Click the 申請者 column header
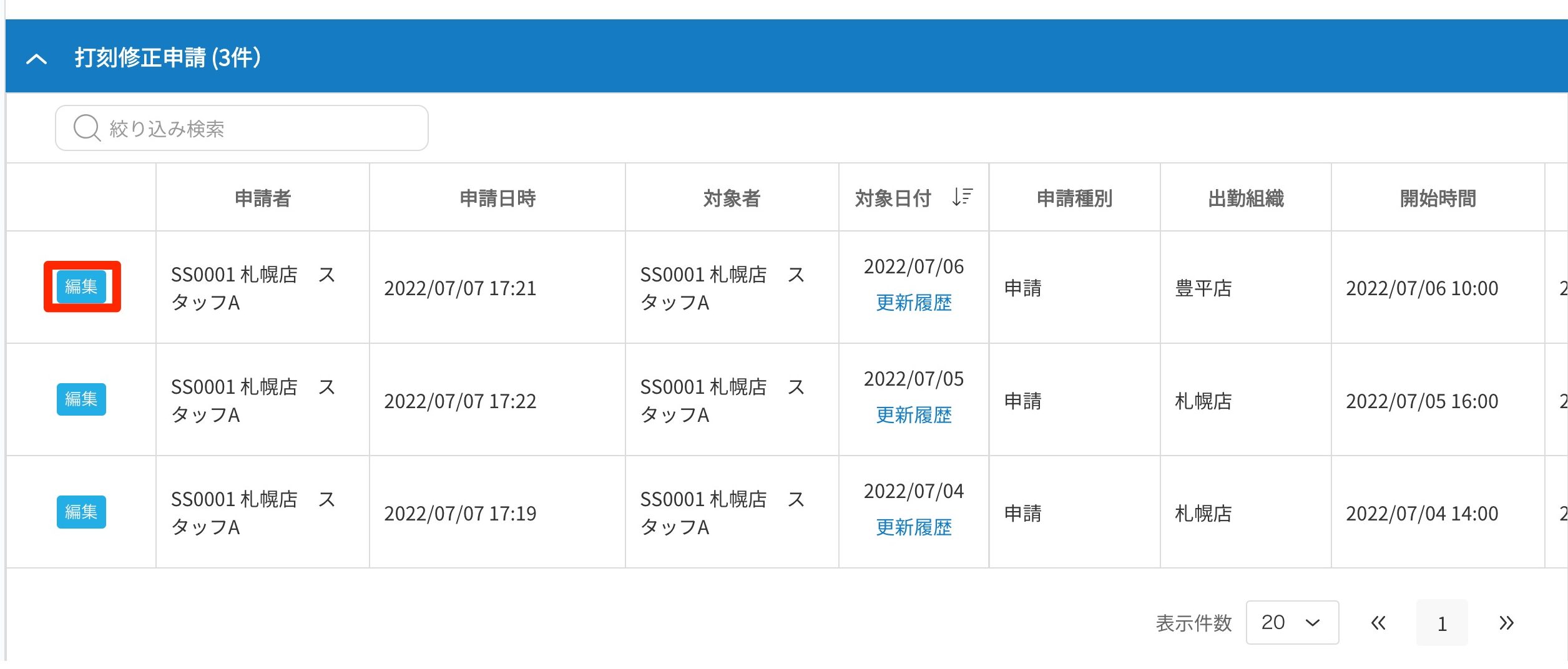 (x=263, y=198)
